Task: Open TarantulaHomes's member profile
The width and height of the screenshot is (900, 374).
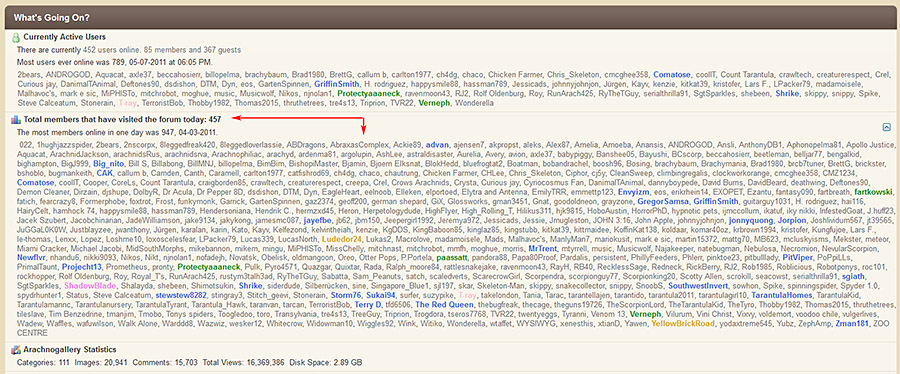Action: pos(782,295)
